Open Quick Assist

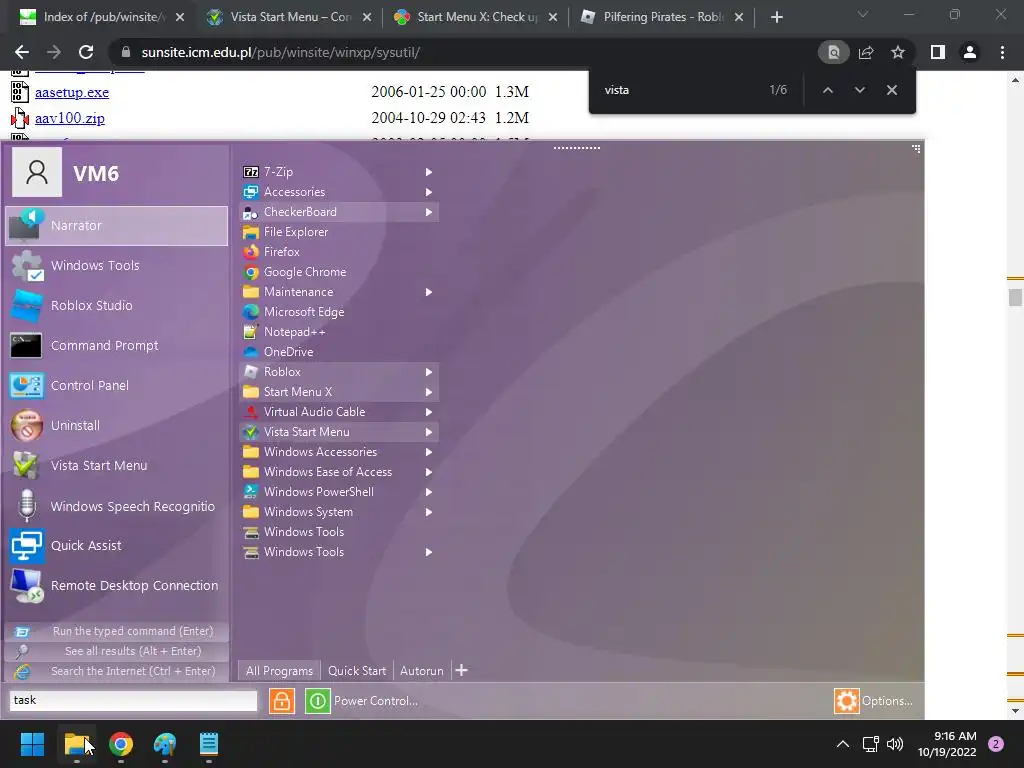[x=116, y=546]
